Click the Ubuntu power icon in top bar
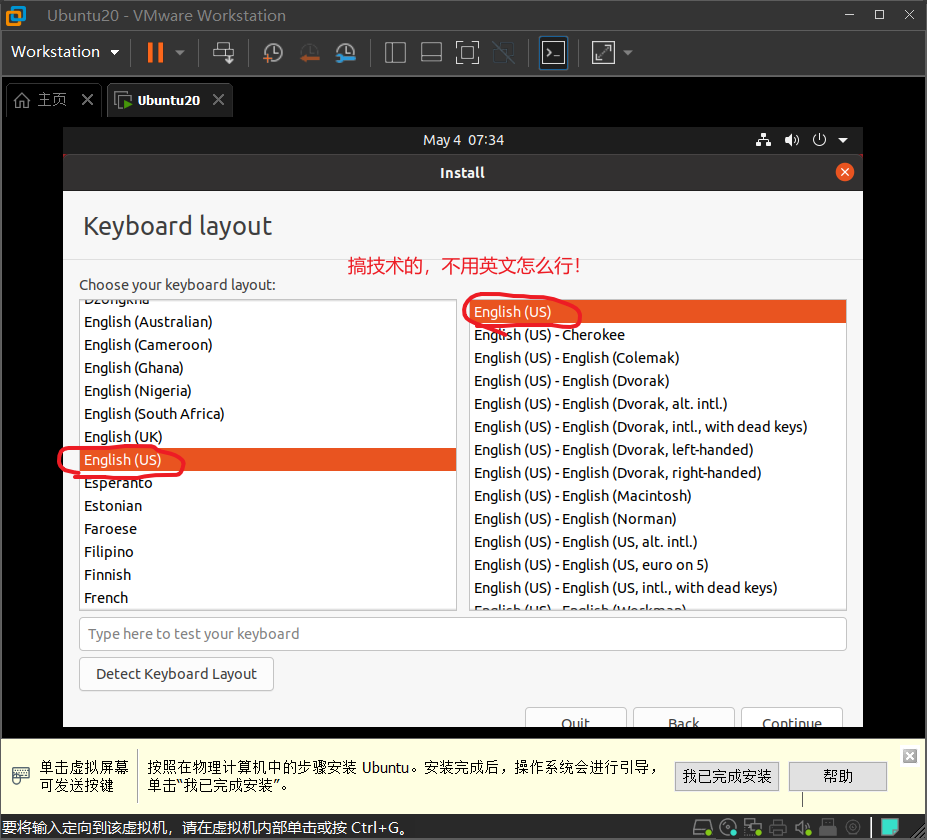The image size is (927, 840). (x=819, y=140)
